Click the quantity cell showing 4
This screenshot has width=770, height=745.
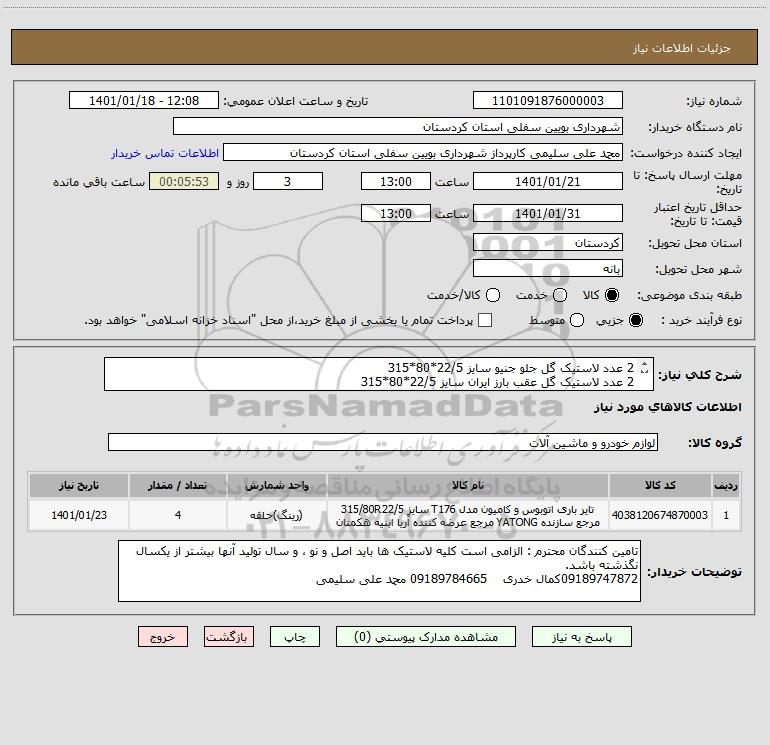click(x=178, y=515)
